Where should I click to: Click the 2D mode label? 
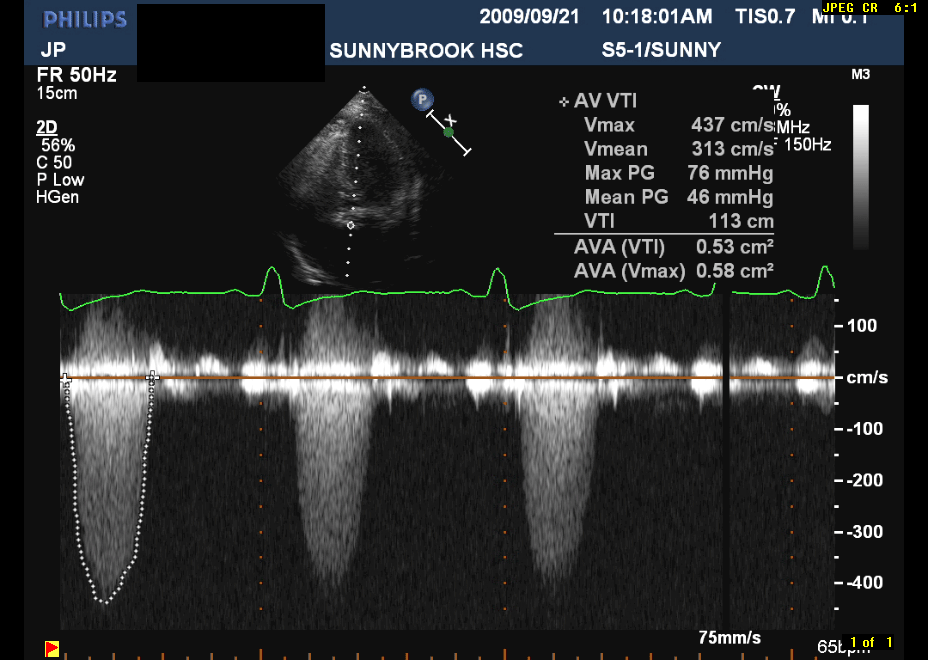[47, 127]
